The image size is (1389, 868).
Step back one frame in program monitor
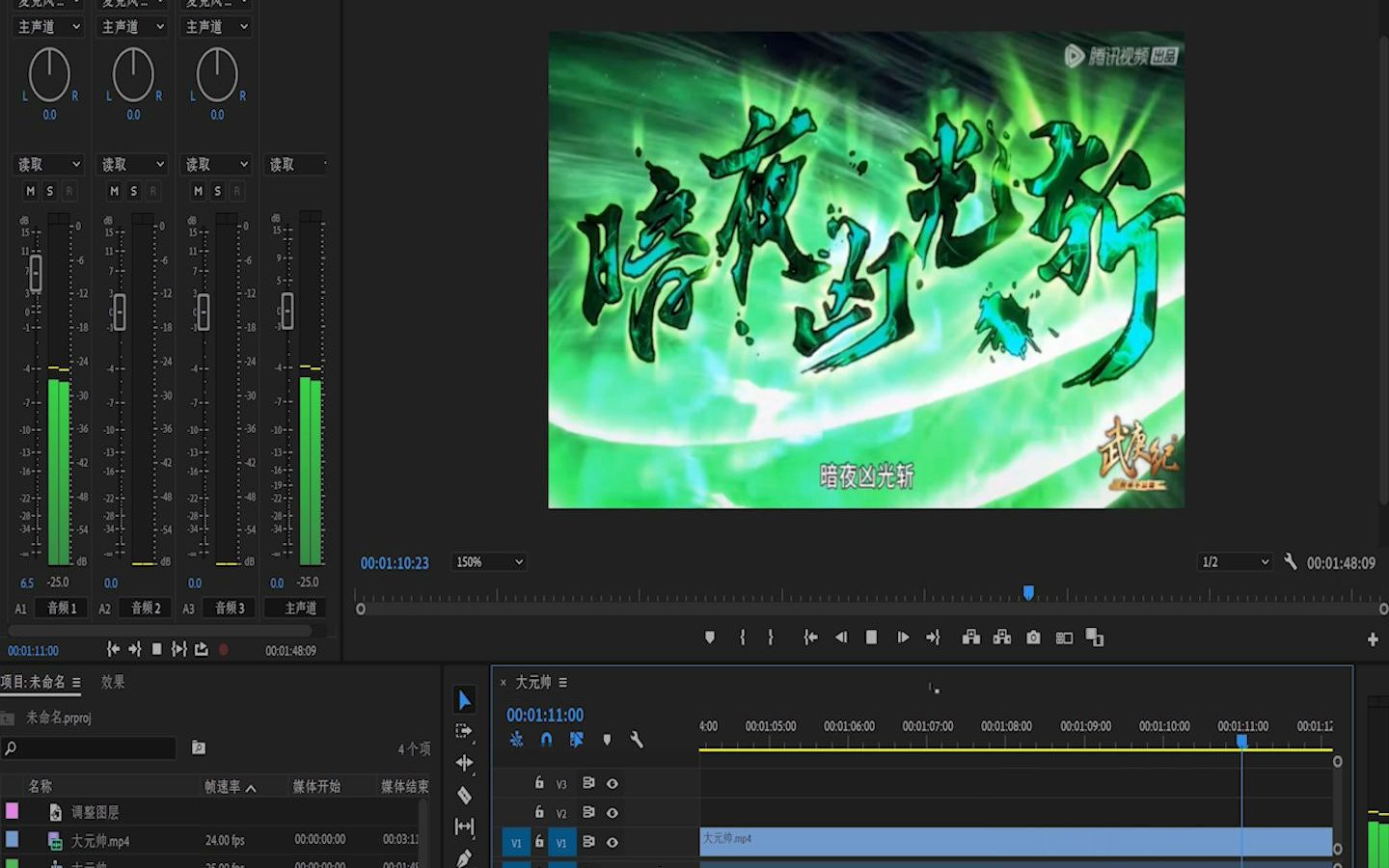(x=841, y=637)
